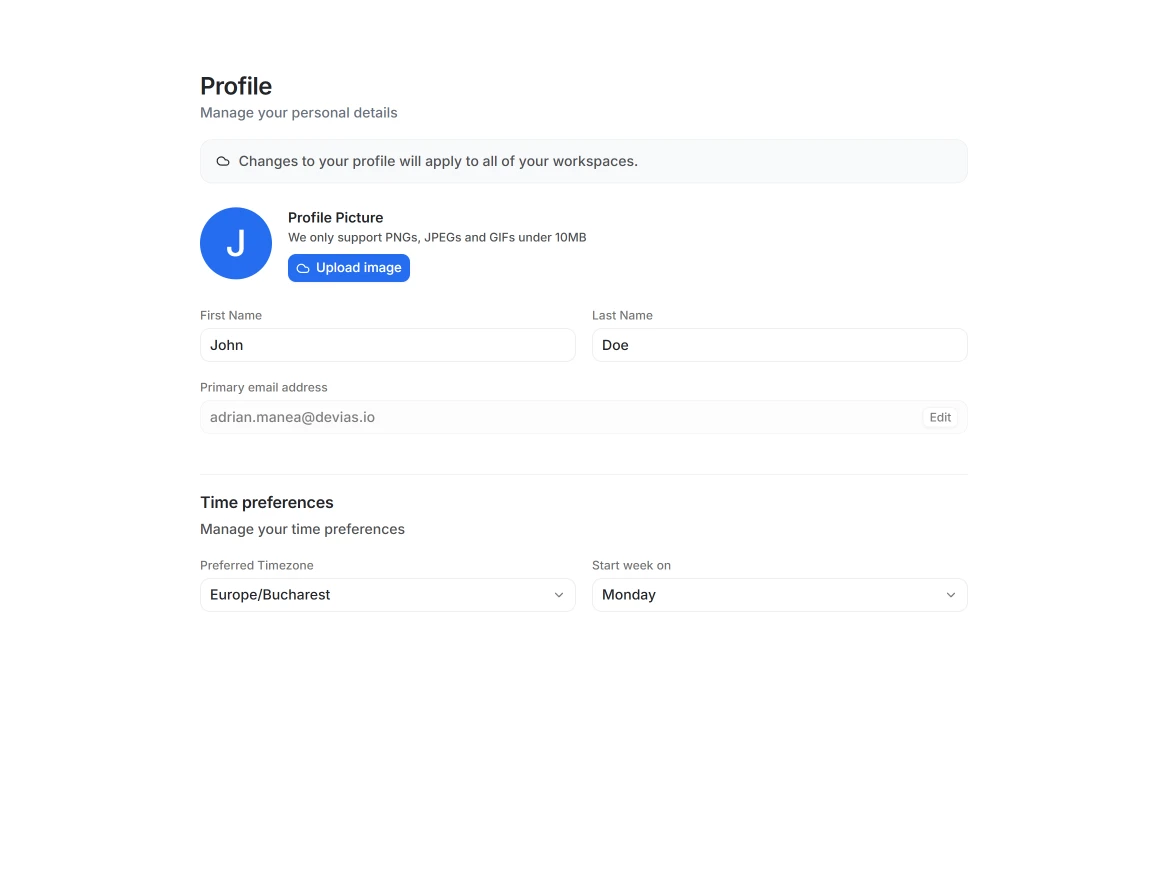The height and width of the screenshot is (876, 1168).
Task: Click the blue "J" profile avatar
Action: point(236,243)
